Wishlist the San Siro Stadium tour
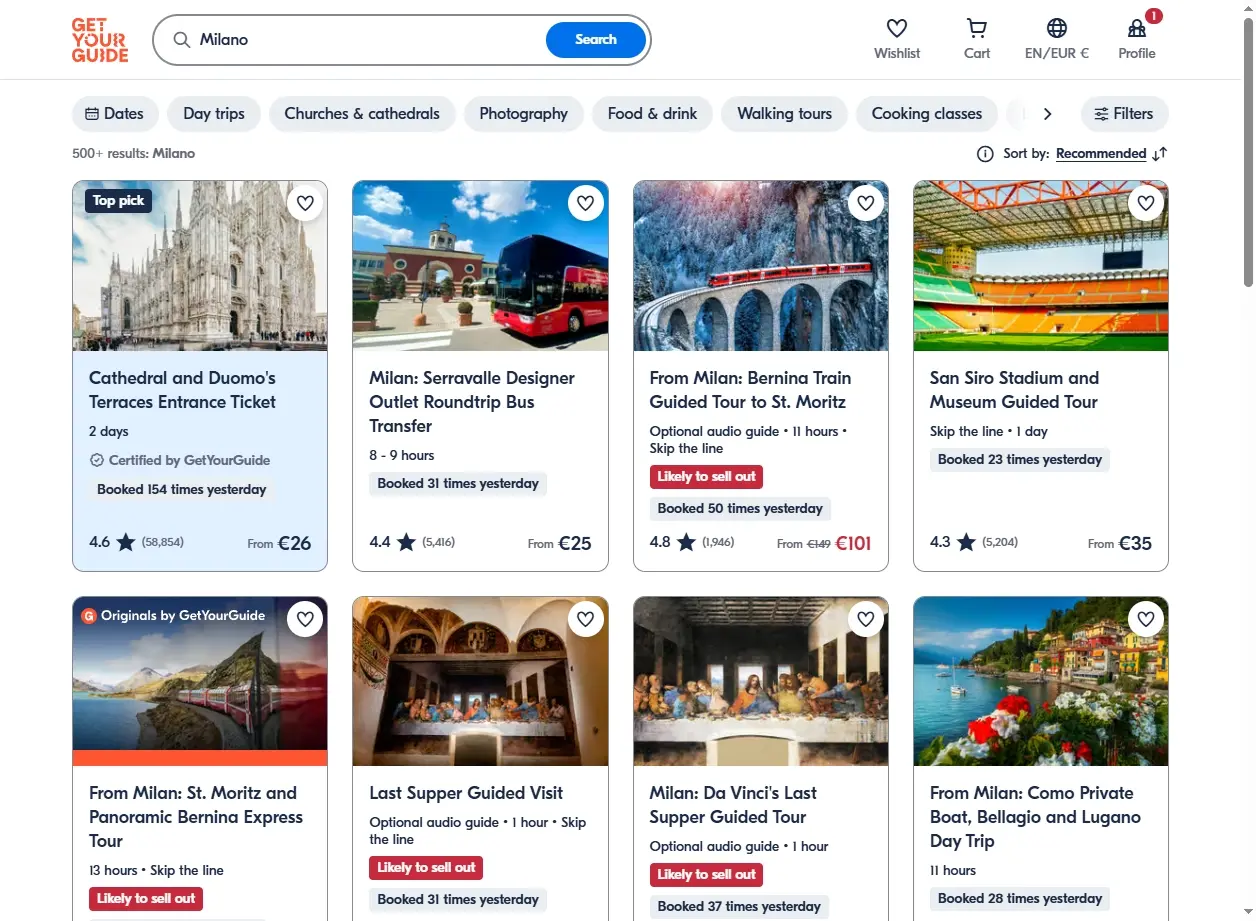This screenshot has height=921, width=1256. (x=1146, y=203)
